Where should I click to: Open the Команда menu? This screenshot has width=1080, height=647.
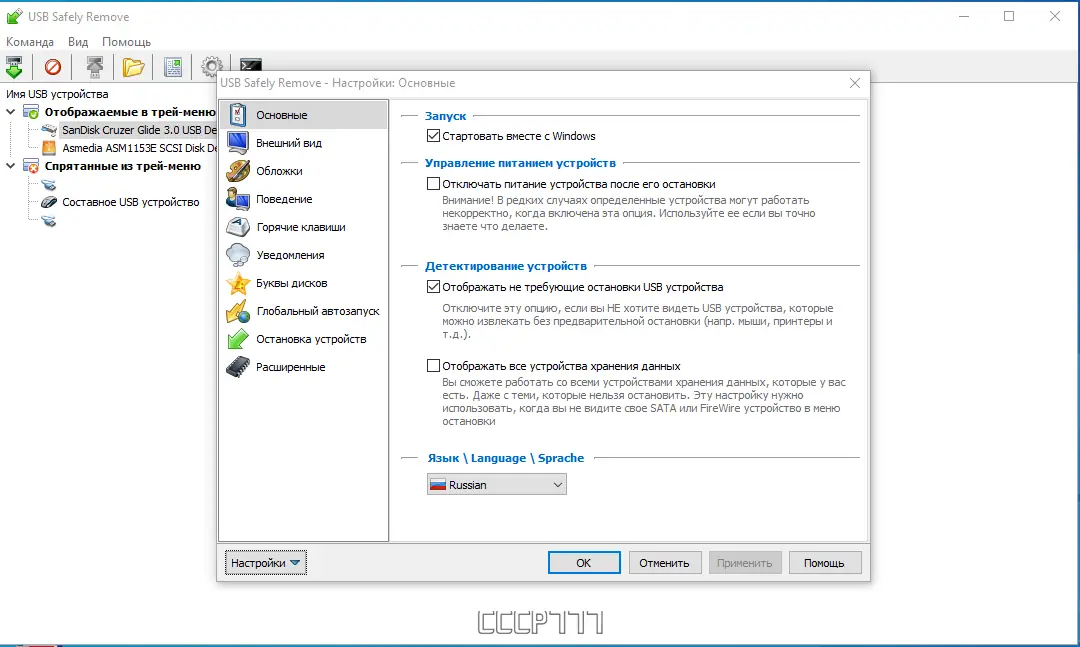click(30, 42)
